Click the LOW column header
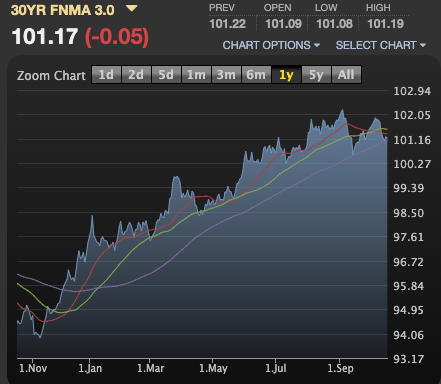 326,8
